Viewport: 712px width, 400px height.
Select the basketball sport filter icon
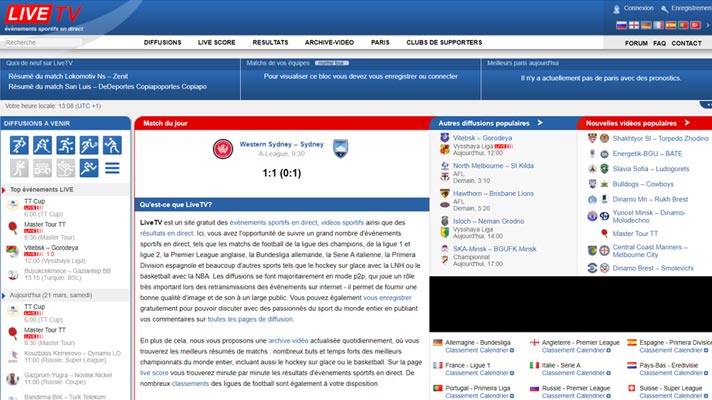pos(66,145)
